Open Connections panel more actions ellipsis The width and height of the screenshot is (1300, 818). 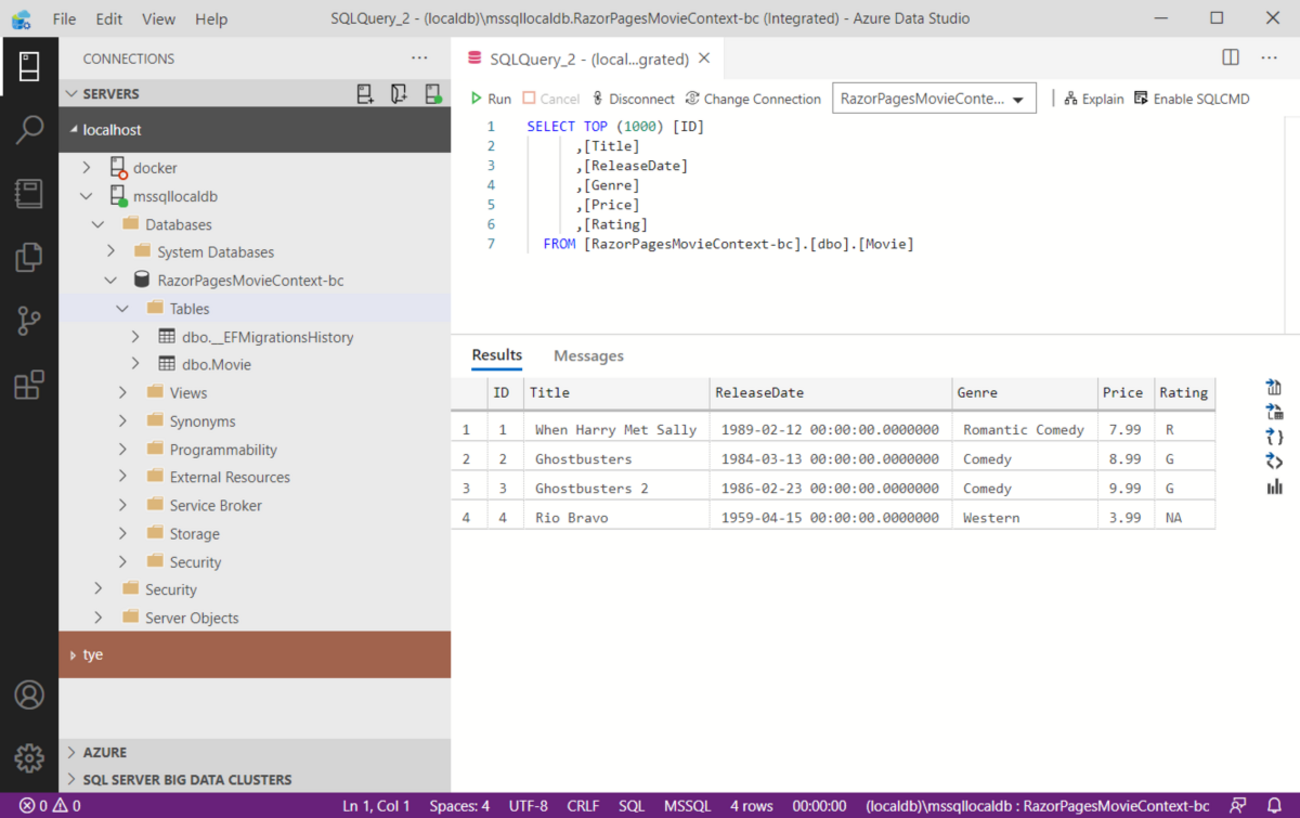click(x=420, y=59)
